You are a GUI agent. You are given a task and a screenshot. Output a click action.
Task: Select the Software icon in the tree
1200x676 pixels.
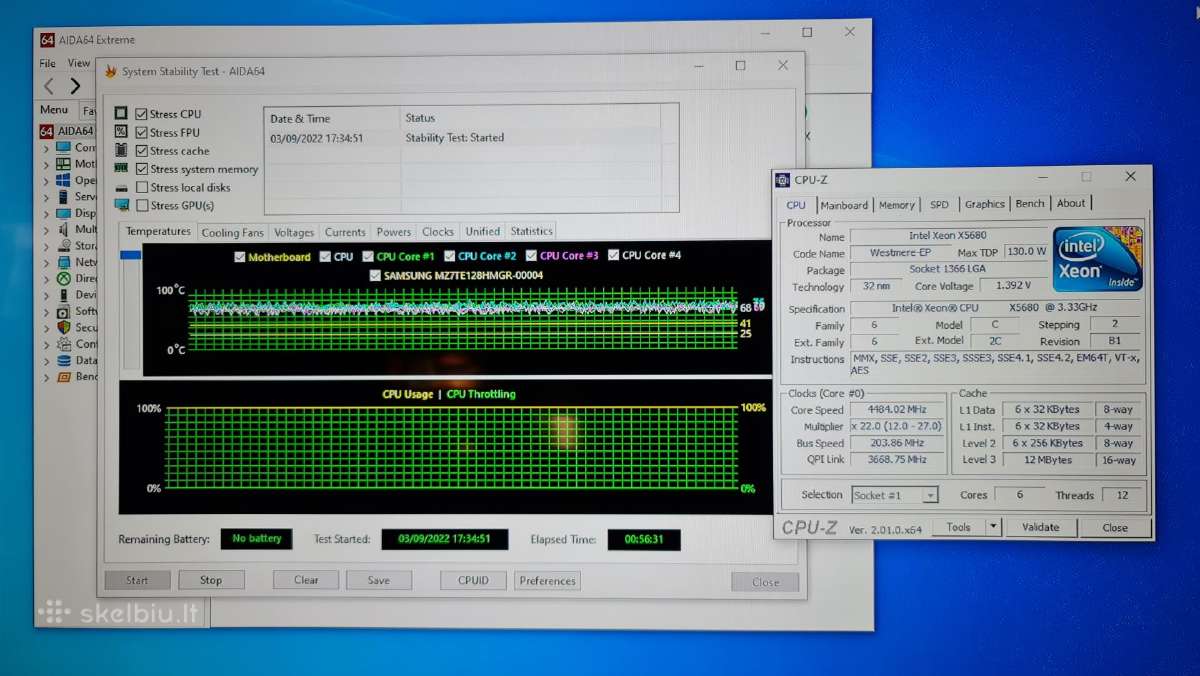coord(63,311)
